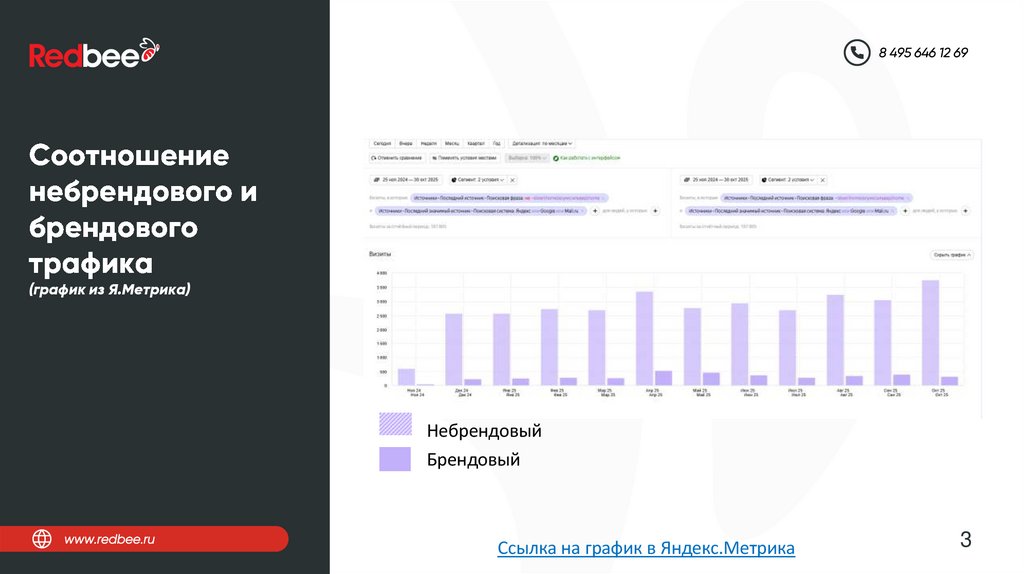Click the tall bar for Дек 24

pos(454,349)
